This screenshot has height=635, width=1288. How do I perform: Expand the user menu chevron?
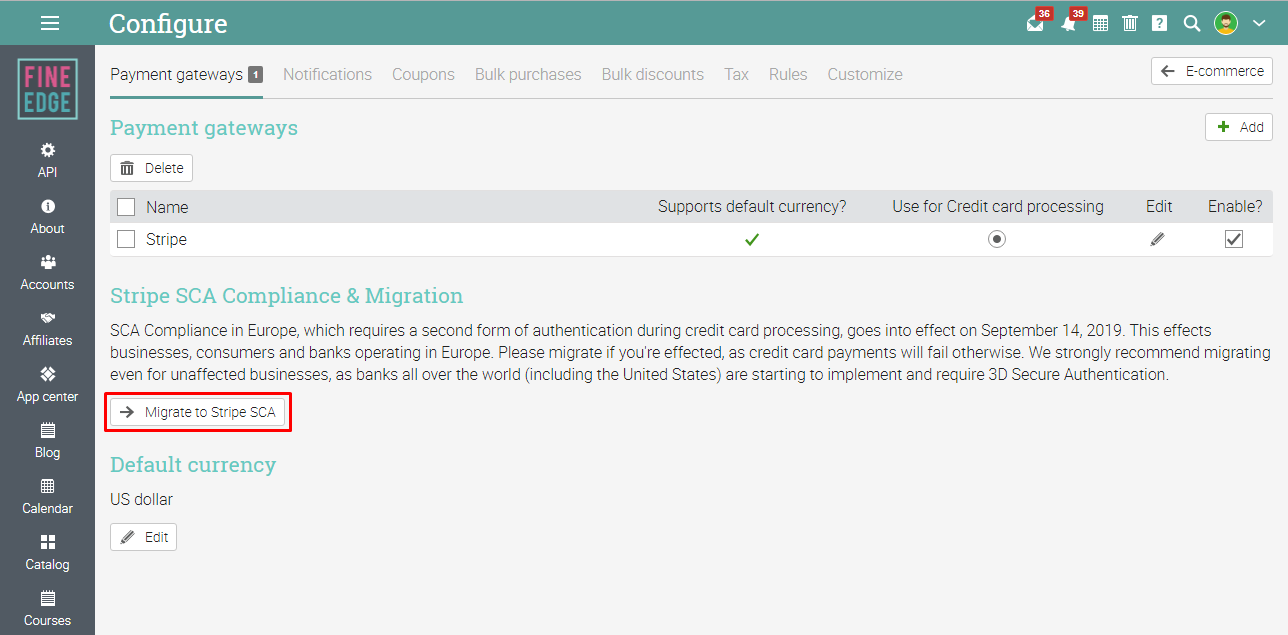1259,23
